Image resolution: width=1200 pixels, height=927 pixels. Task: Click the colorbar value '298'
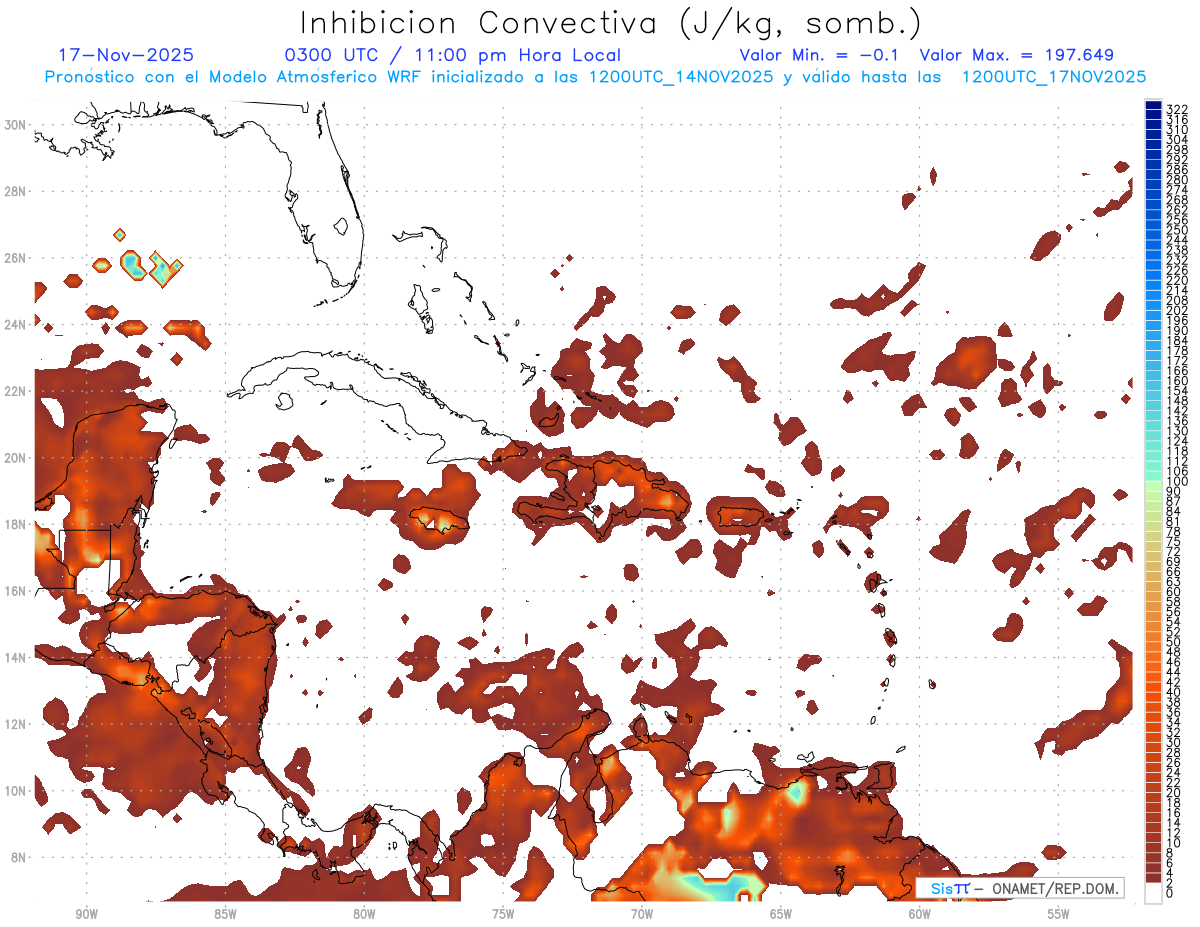(1177, 149)
